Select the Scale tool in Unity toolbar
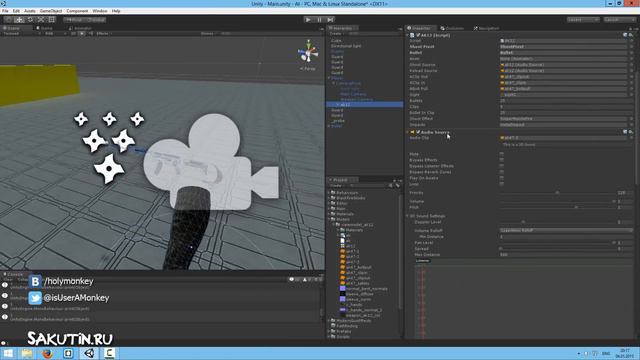 41,20
